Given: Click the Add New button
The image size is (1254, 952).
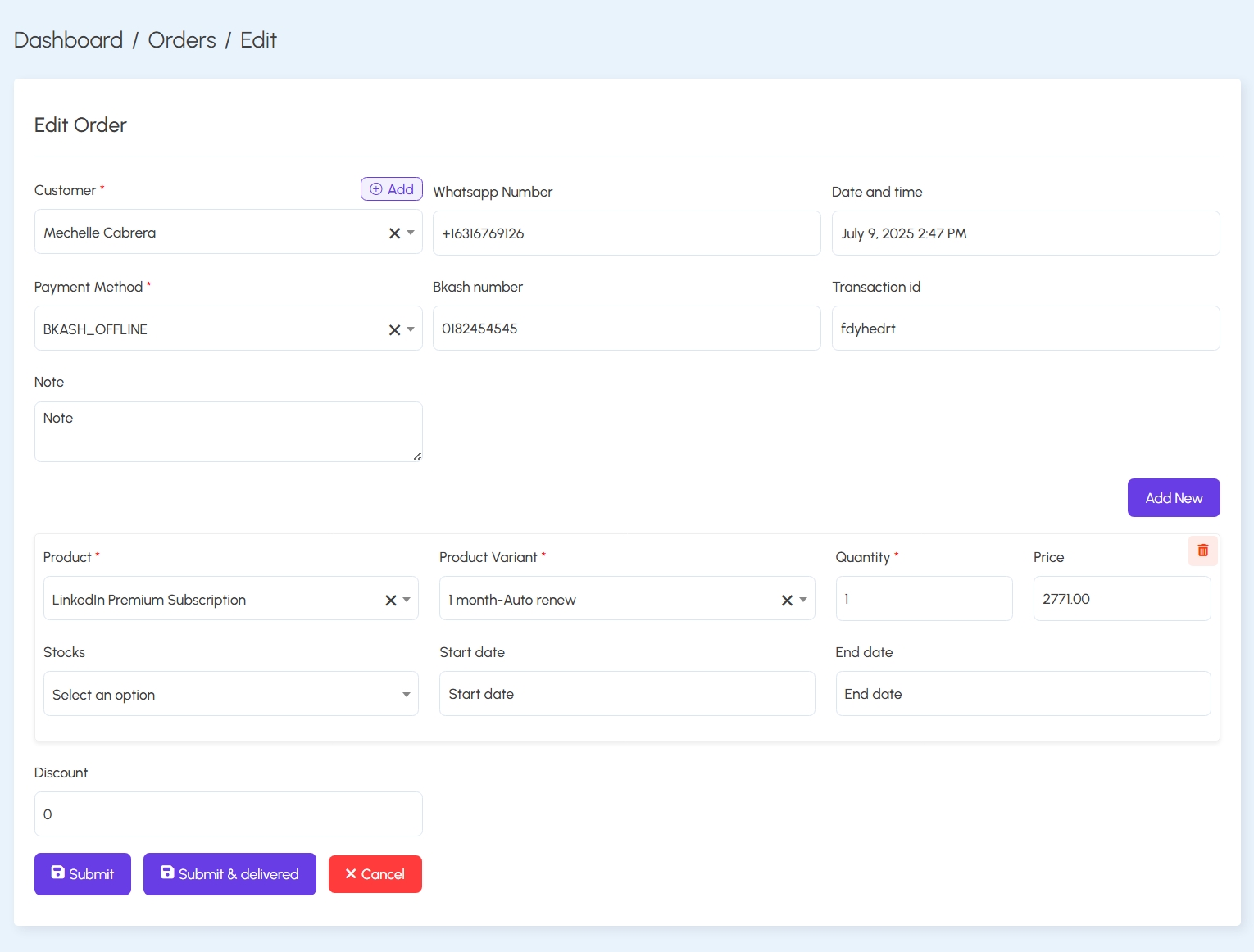Looking at the screenshot, I should (x=1174, y=498).
